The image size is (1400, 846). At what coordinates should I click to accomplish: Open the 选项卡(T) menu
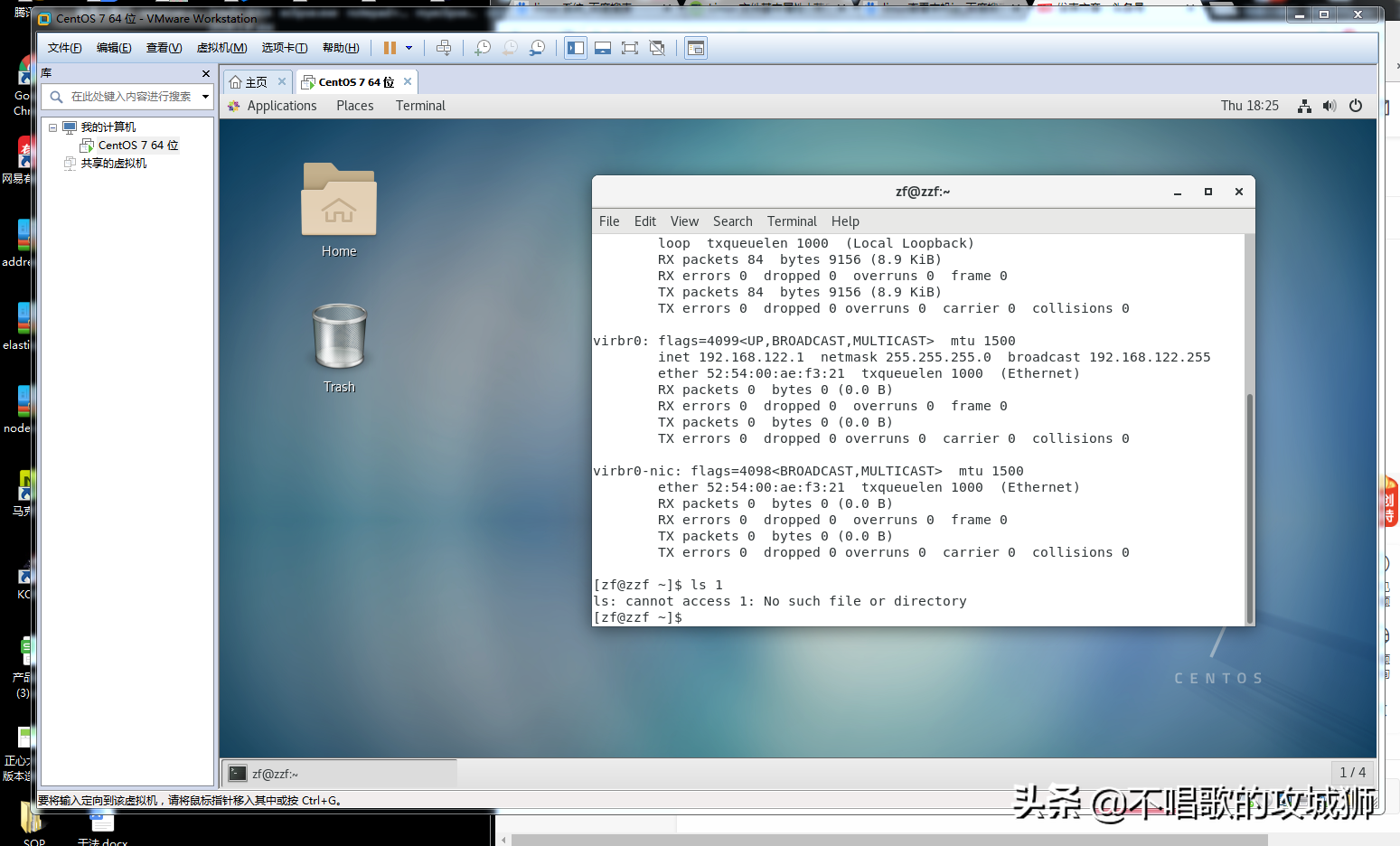click(x=285, y=48)
